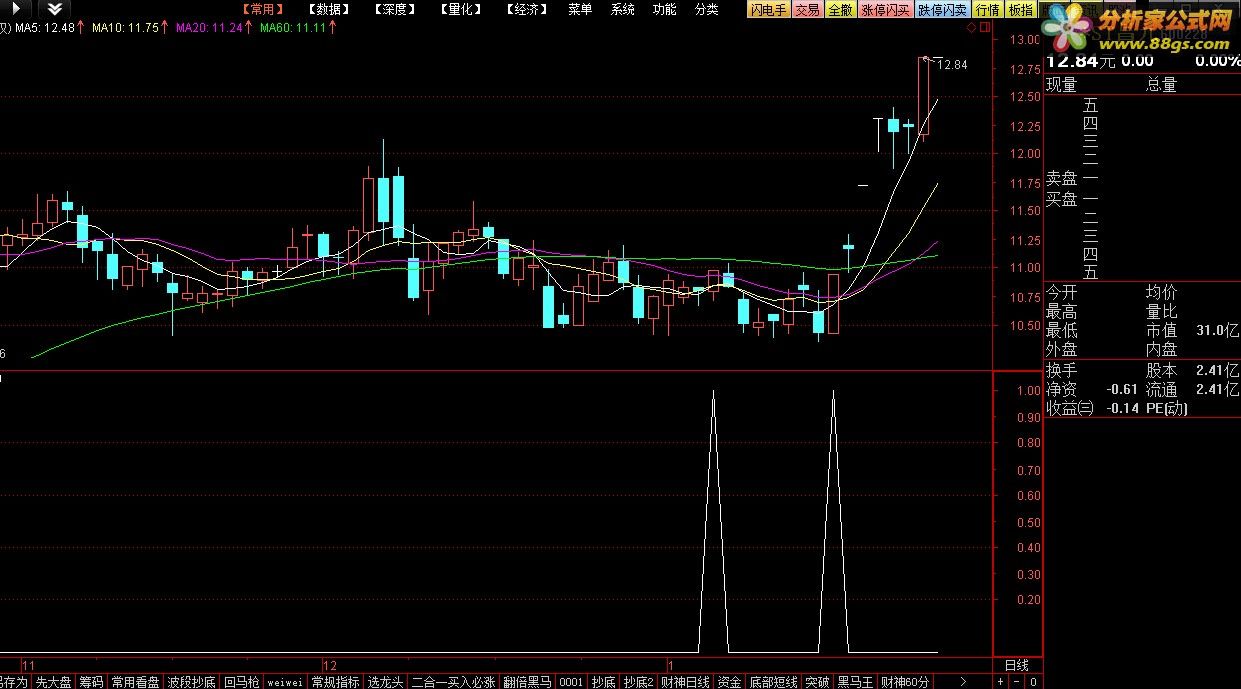Click the 交易 button
The height and width of the screenshot is (689, 1241).
pos(807,10)
